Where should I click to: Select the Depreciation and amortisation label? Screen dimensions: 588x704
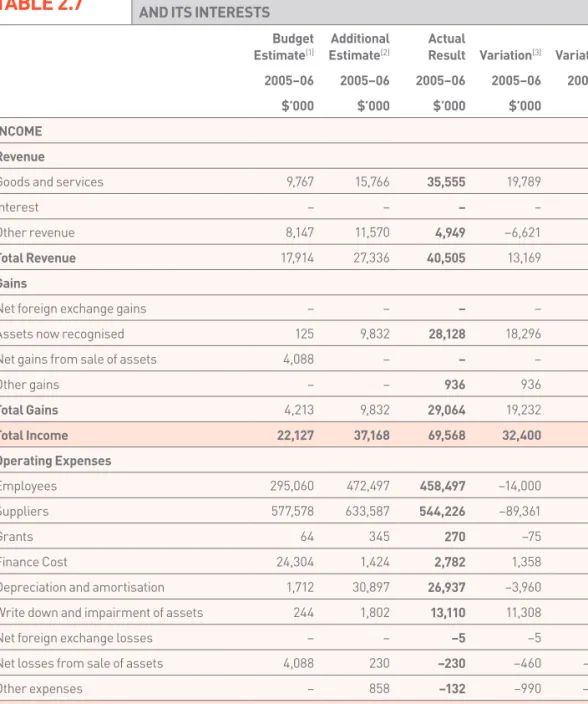pos(82,587)
